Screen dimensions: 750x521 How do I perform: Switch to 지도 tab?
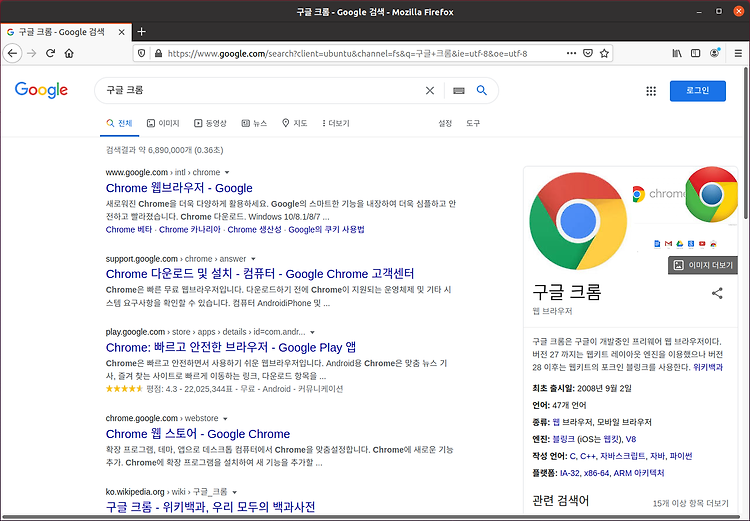(294, 123)
